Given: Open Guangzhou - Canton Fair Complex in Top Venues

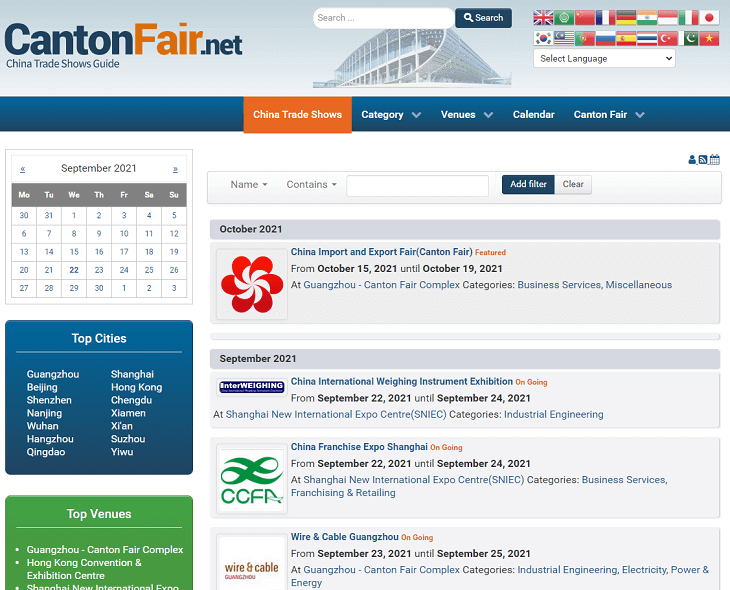Looking at the screenshot, I should pos(105,549).
